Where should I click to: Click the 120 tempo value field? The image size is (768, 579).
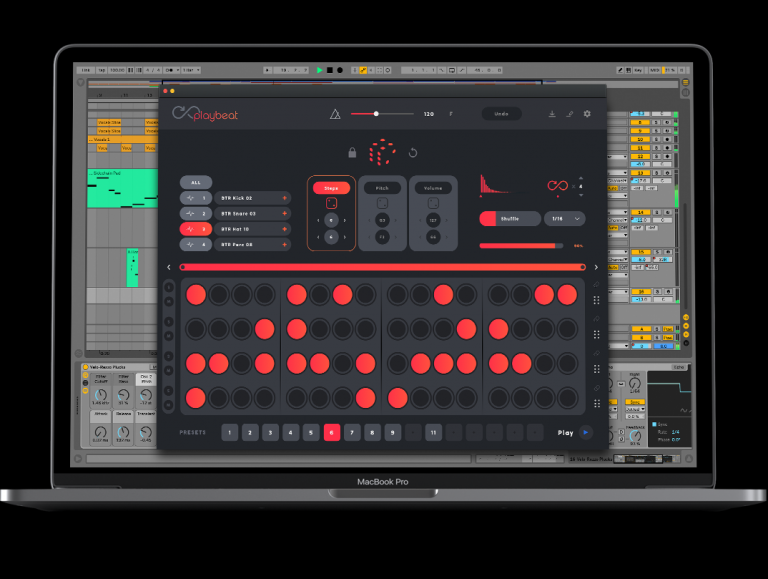[x=429, y=114]
